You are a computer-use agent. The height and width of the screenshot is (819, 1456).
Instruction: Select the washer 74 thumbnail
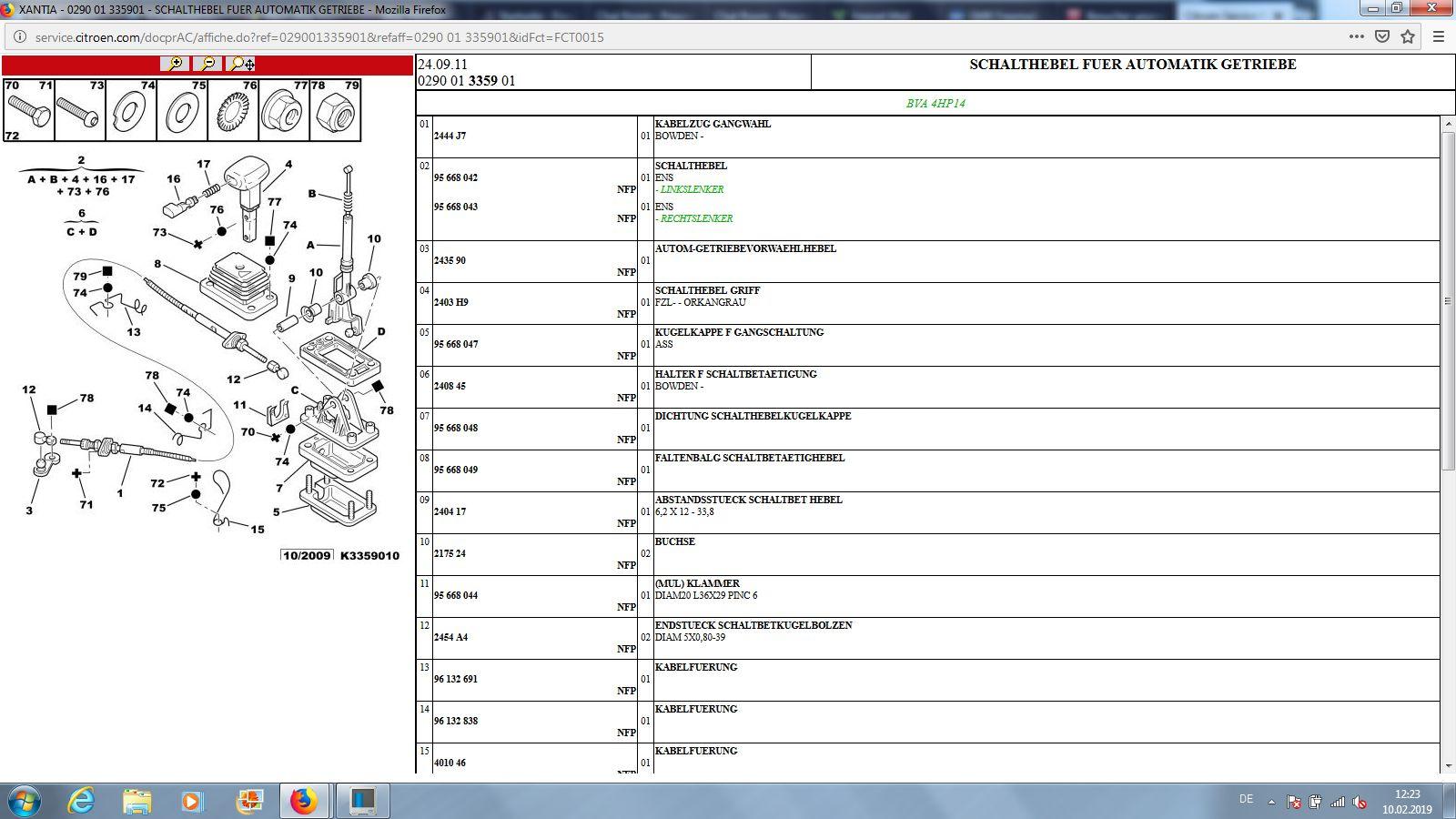(x=131, y=110)
